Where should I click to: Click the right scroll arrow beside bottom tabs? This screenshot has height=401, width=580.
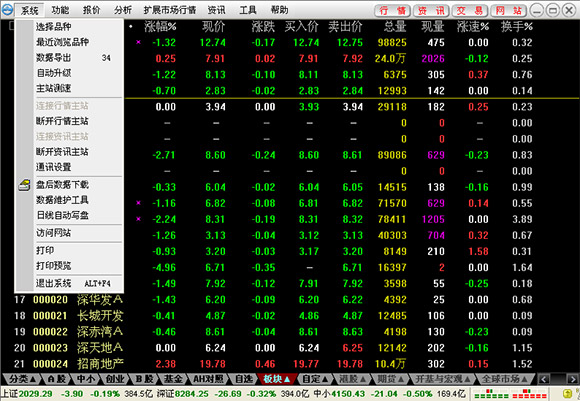(x=573, y=379)
